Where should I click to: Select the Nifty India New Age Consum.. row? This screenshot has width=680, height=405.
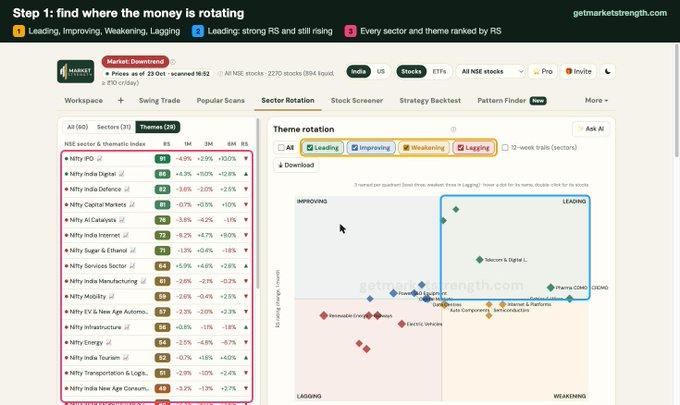pyautogui.click(x=157, y=389)
